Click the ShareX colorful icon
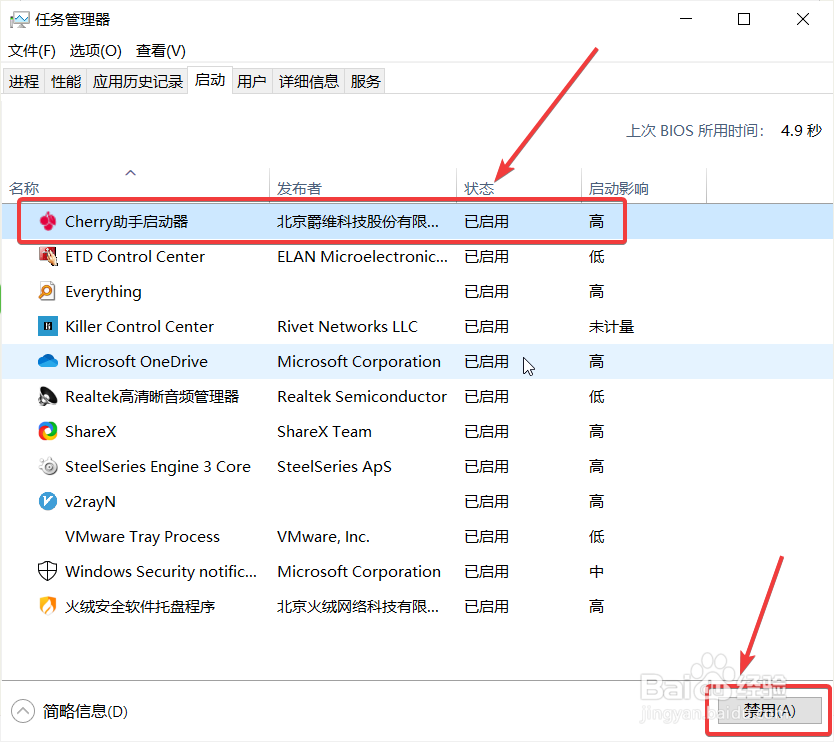The image size is (834, 742). pyautogui.click(x=47, y=431)
